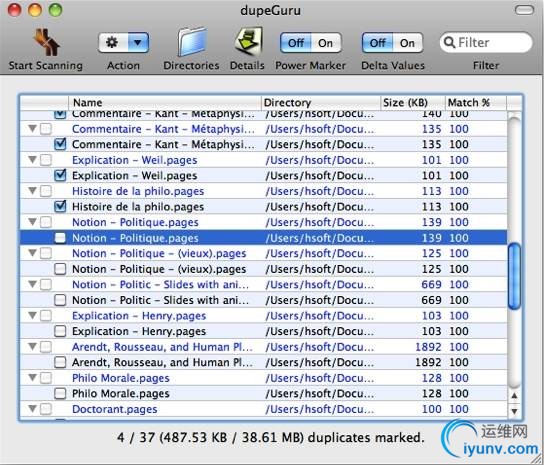This screenshot has height=465, width=544.
Task: Turn Power Marker On
Action: point(326,43)
